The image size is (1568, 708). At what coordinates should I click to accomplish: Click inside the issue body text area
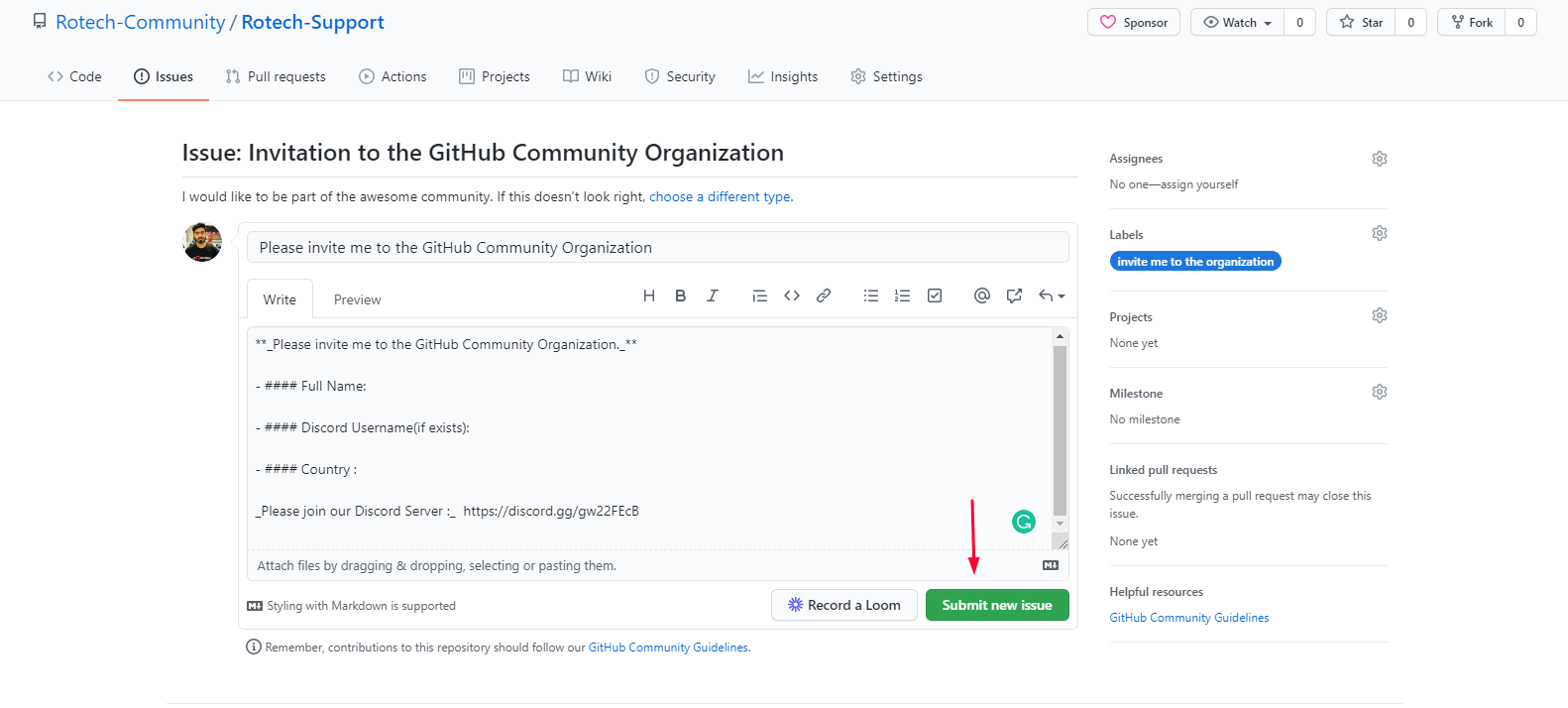pyautogui.click(x=649, y=438)
